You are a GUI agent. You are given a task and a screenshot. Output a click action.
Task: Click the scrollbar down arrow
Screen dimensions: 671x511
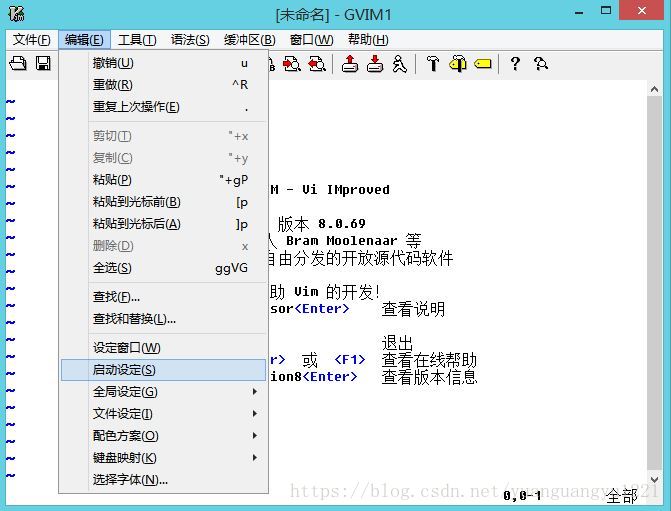pyautogui.click(x=654, y=479)
